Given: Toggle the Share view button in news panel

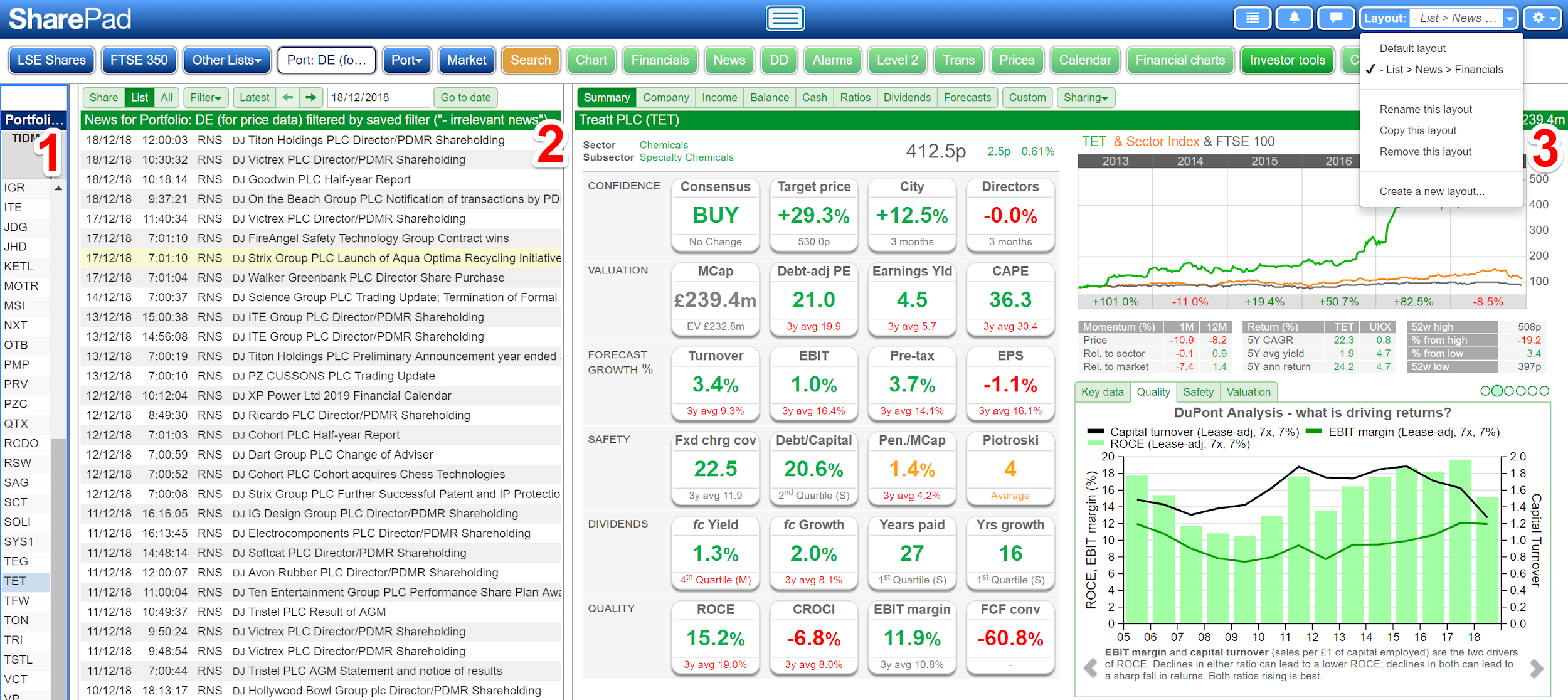Looking at the screenshot, I should click(103, 97).
